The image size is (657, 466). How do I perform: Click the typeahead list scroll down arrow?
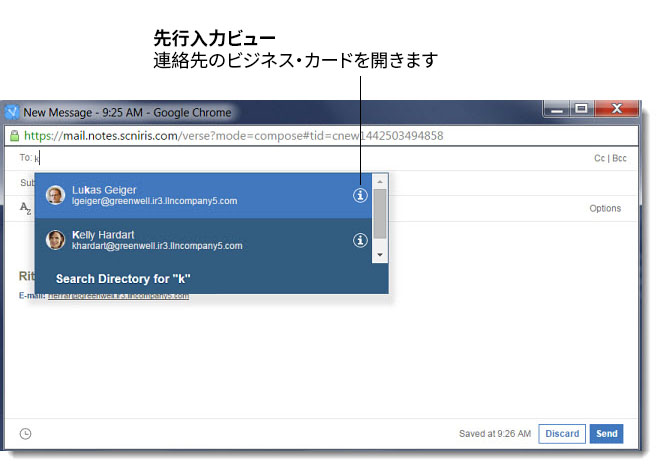tap(380, 255)
